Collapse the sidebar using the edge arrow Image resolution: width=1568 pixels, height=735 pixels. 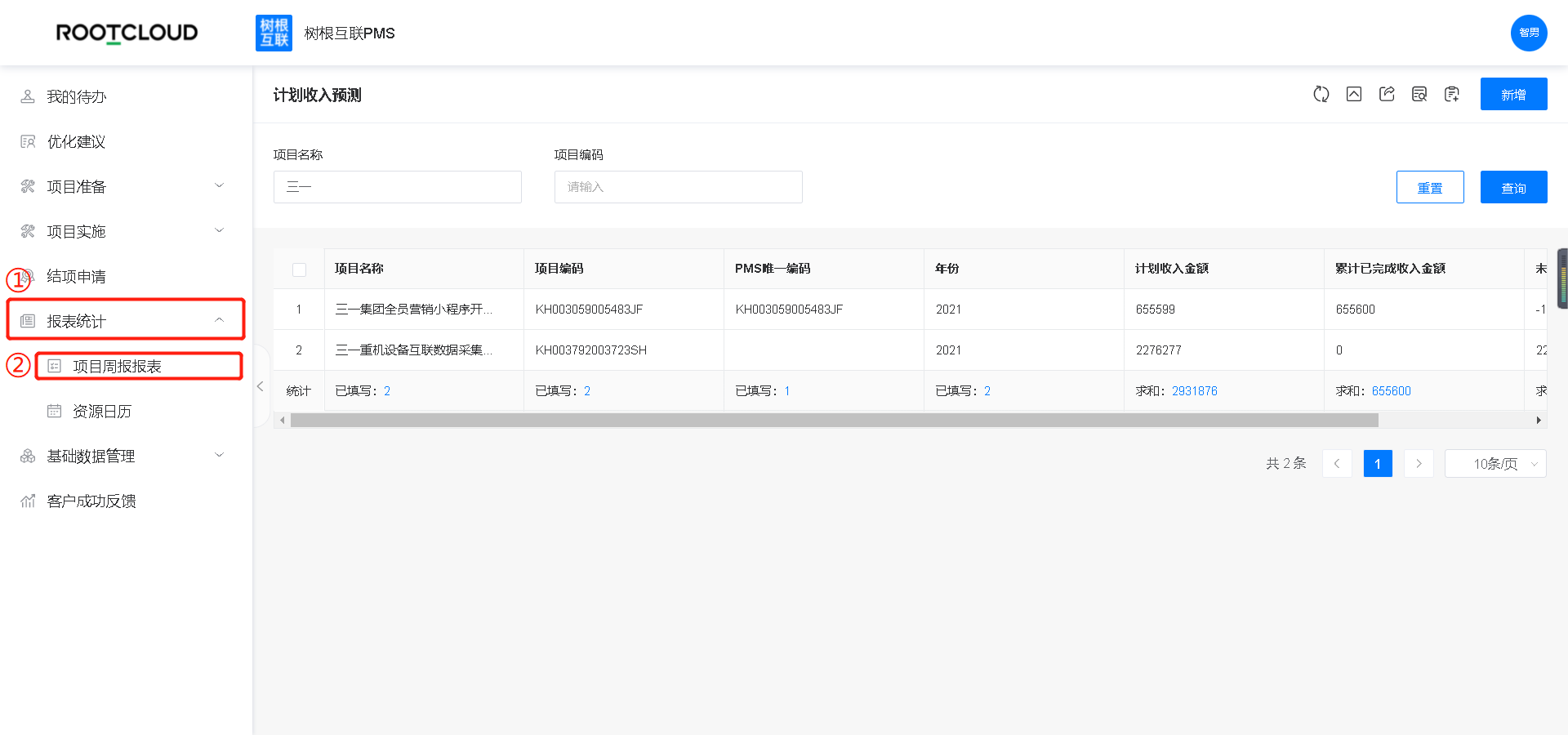(x=260, y=386)
